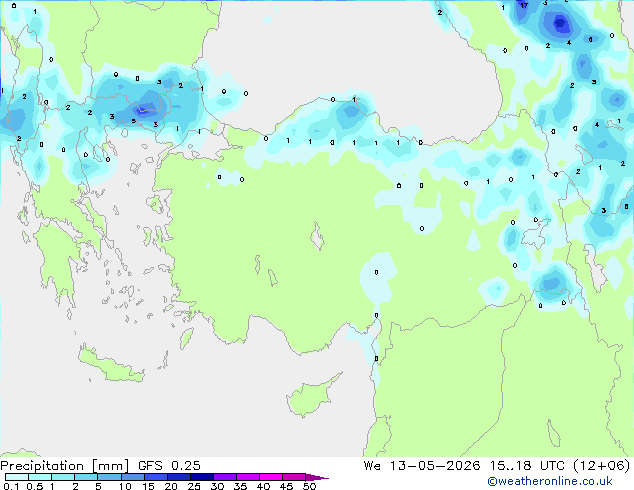Click the '(12+06)' forecast offset text
This screenshot has width=634, height=490.
tap(602, 466)
